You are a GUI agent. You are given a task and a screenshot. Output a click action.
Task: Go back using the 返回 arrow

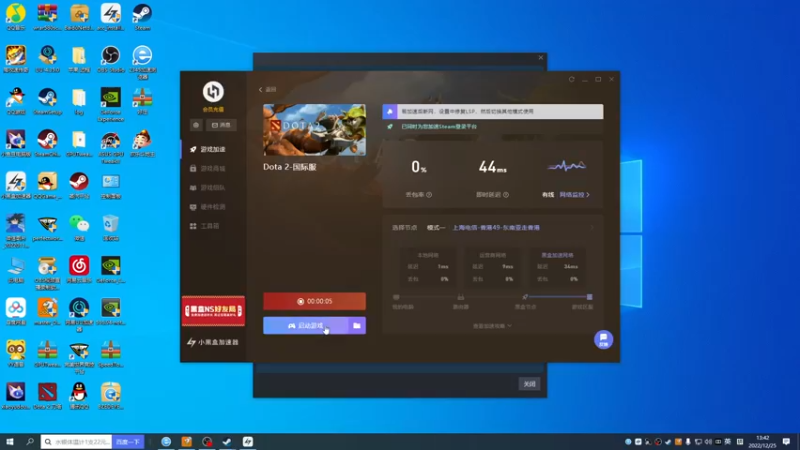pos(267,89)
